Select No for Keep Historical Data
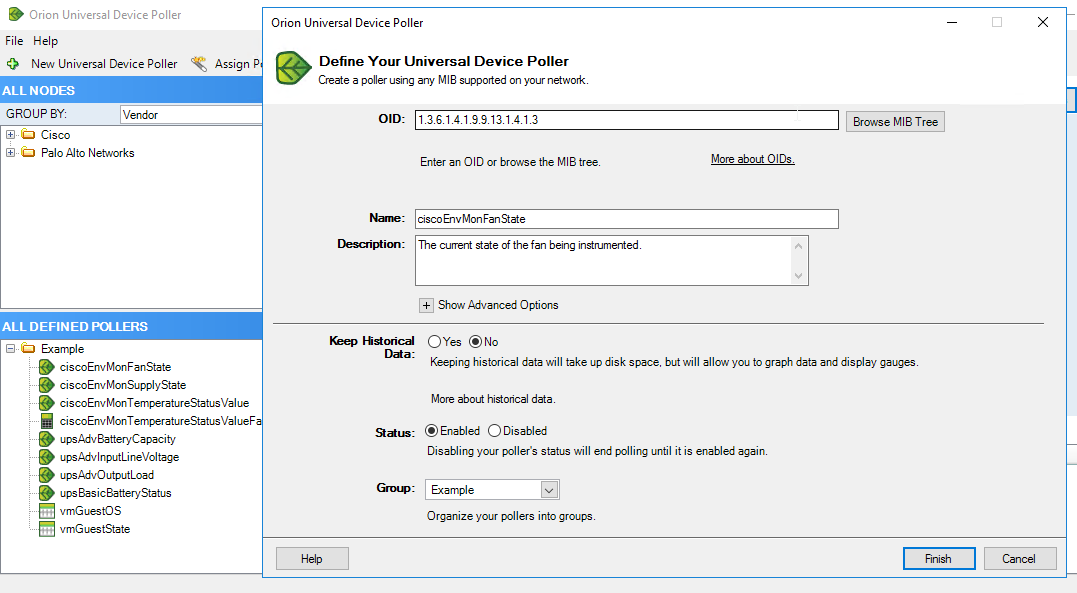 475,342
